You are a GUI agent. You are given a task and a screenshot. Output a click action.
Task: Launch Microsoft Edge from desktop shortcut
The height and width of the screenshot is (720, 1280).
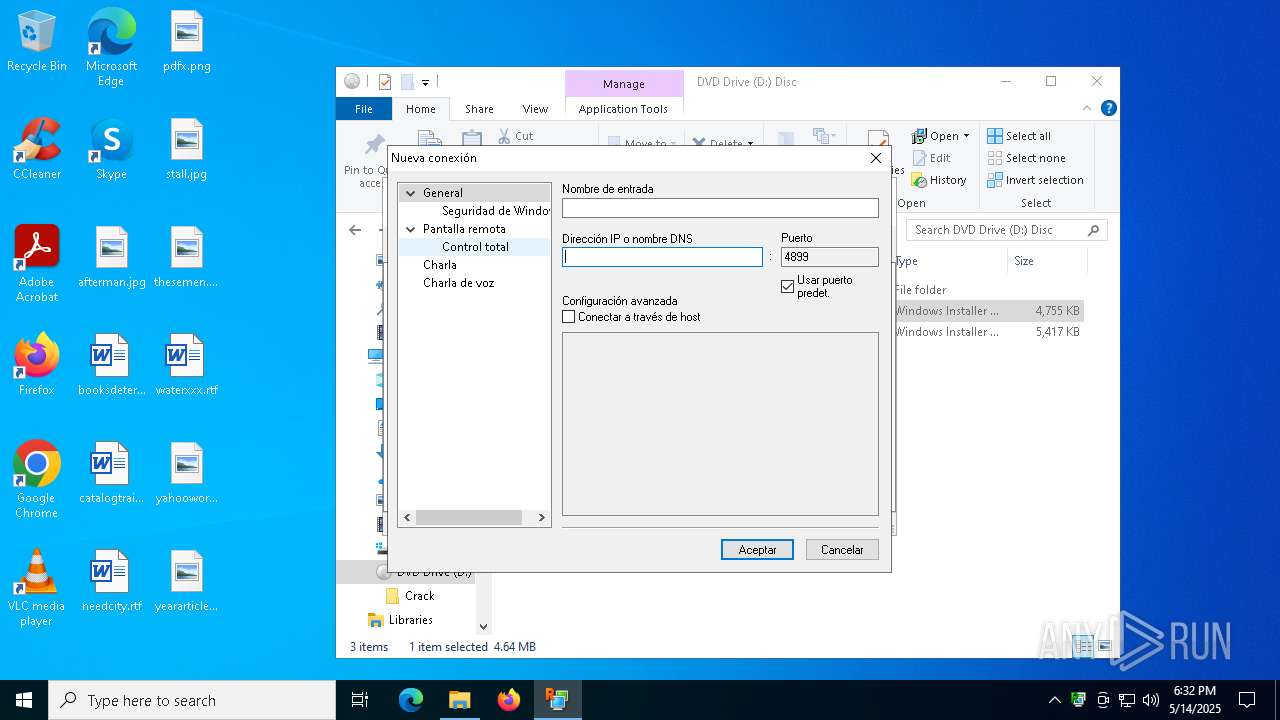click(x=111, y=48)
